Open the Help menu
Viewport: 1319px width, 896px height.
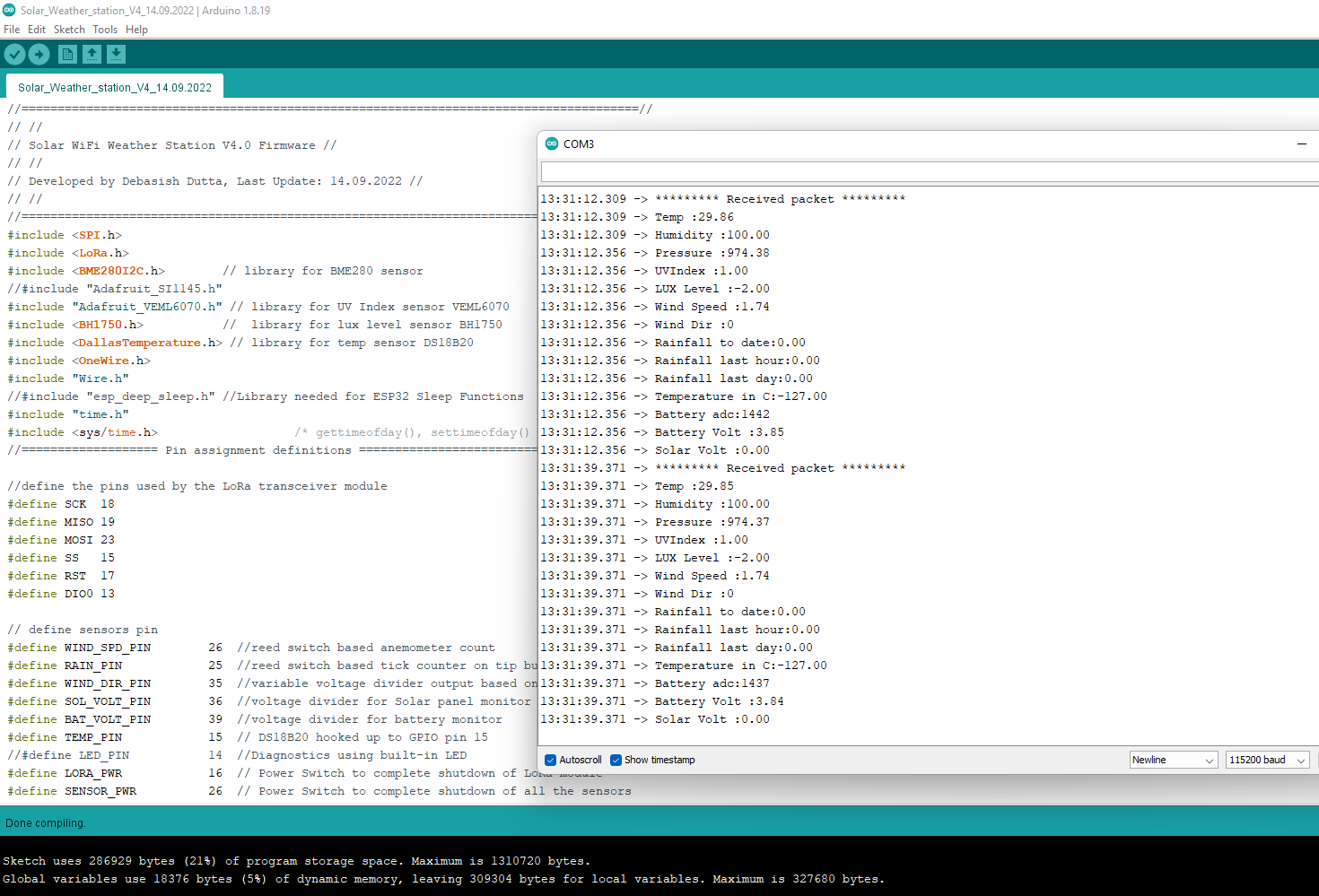click(136, 30)
